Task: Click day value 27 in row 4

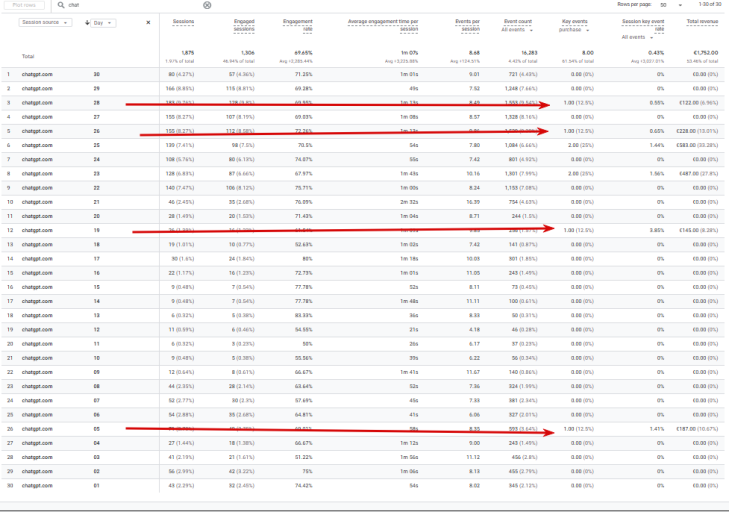Action: pos(97,117)
